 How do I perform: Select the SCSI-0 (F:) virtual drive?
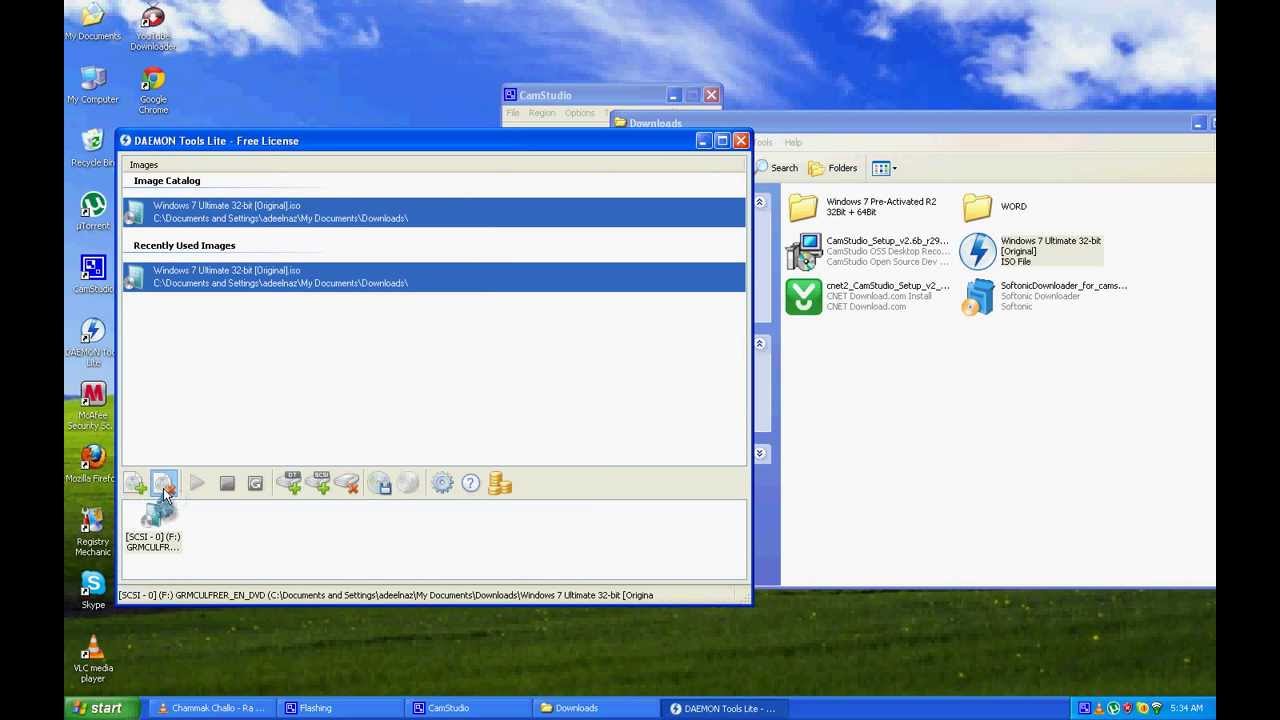click(x=153, y=528)
